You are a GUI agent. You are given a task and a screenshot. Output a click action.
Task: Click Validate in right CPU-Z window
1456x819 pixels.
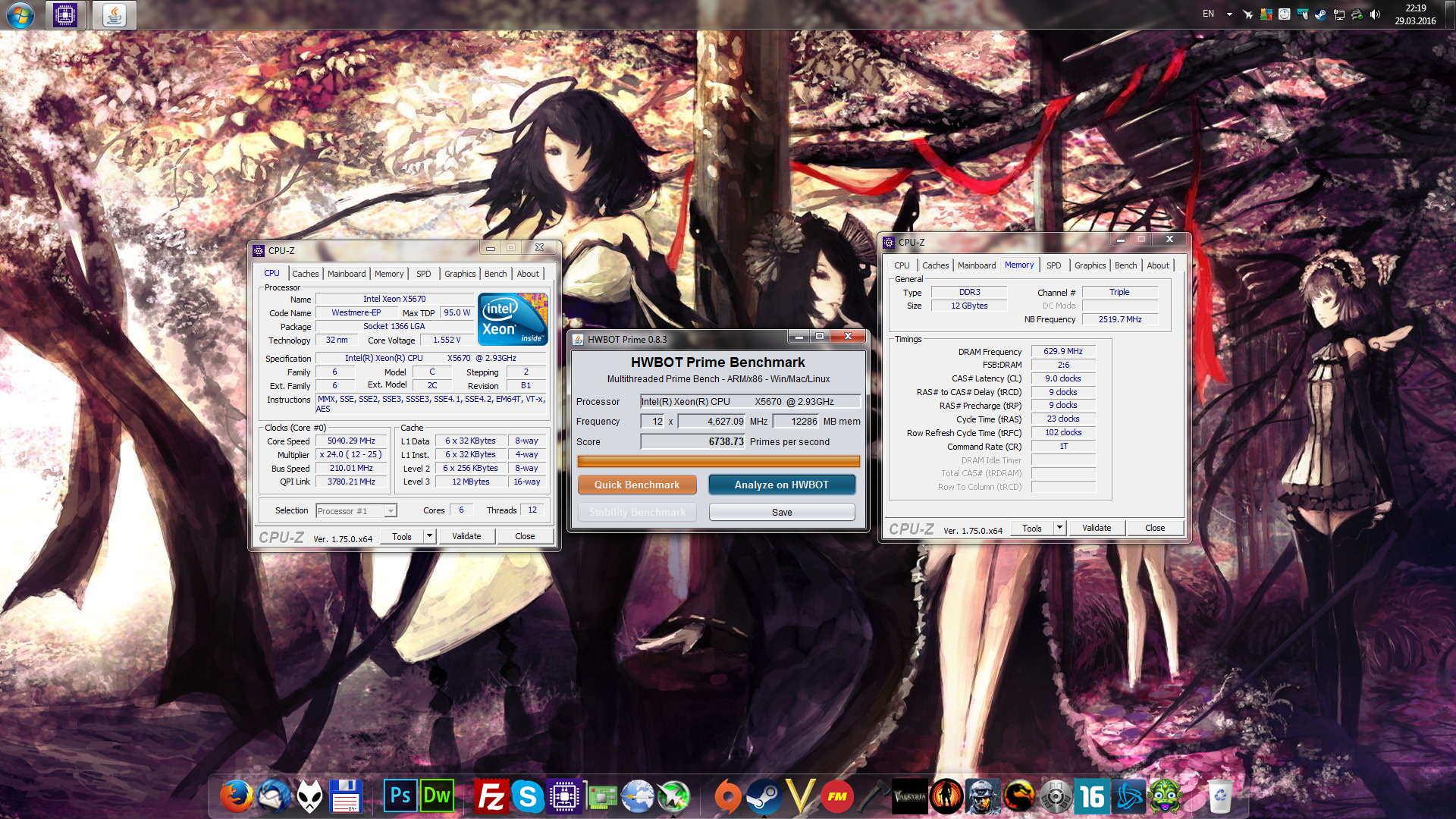point(1097,528)
